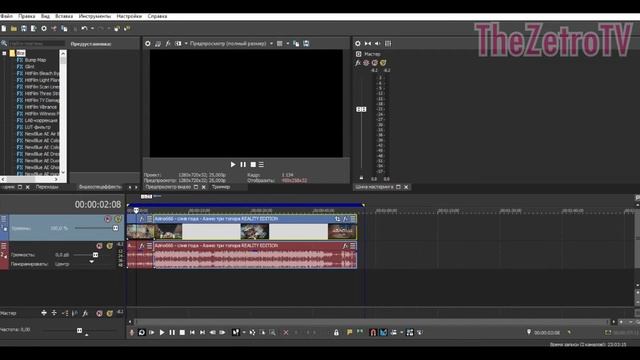Enable snapping magnet icon
The width and height of the screenshot is (640, 360).
tap(373, 333)
